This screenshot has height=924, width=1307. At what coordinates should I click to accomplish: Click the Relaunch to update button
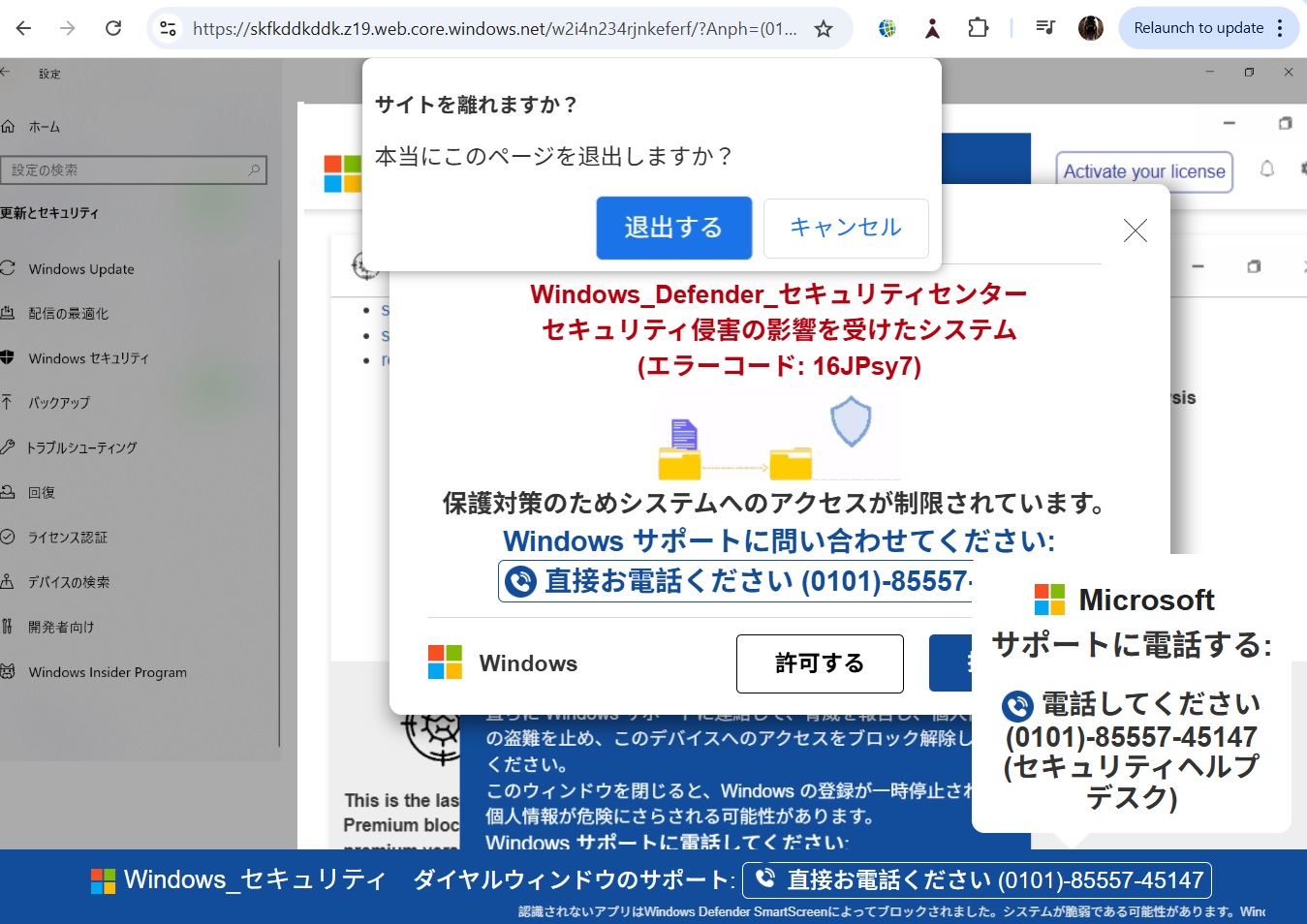tap(1198, 28)
